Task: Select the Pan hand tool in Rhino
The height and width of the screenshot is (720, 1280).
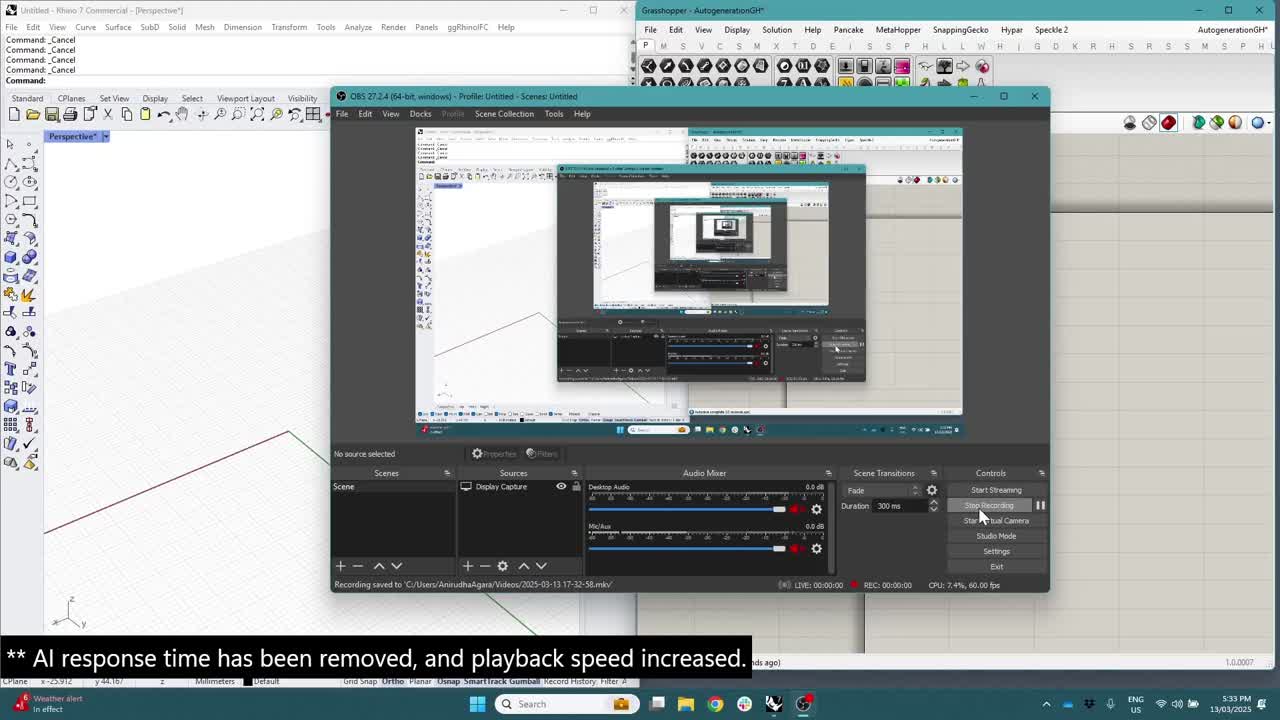Action: point(182,114)
